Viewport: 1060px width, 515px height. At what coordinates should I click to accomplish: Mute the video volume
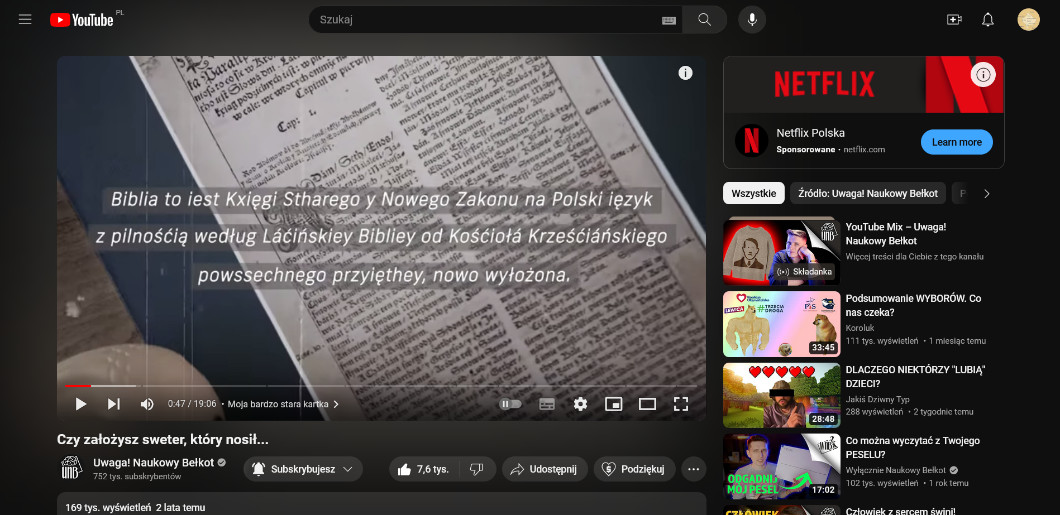pos(147,404)
